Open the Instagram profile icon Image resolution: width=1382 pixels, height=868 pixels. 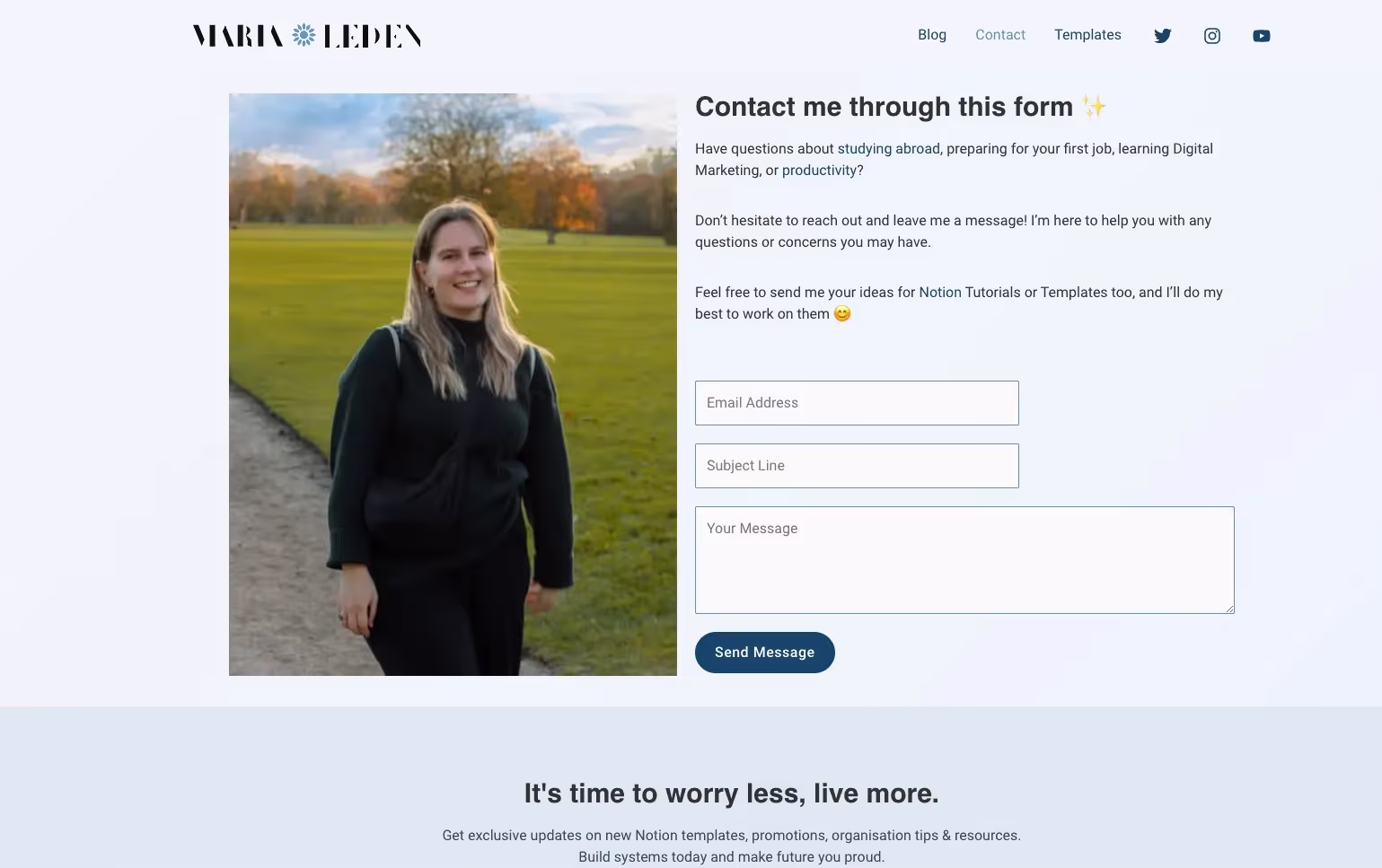(x=1212, y=36)
